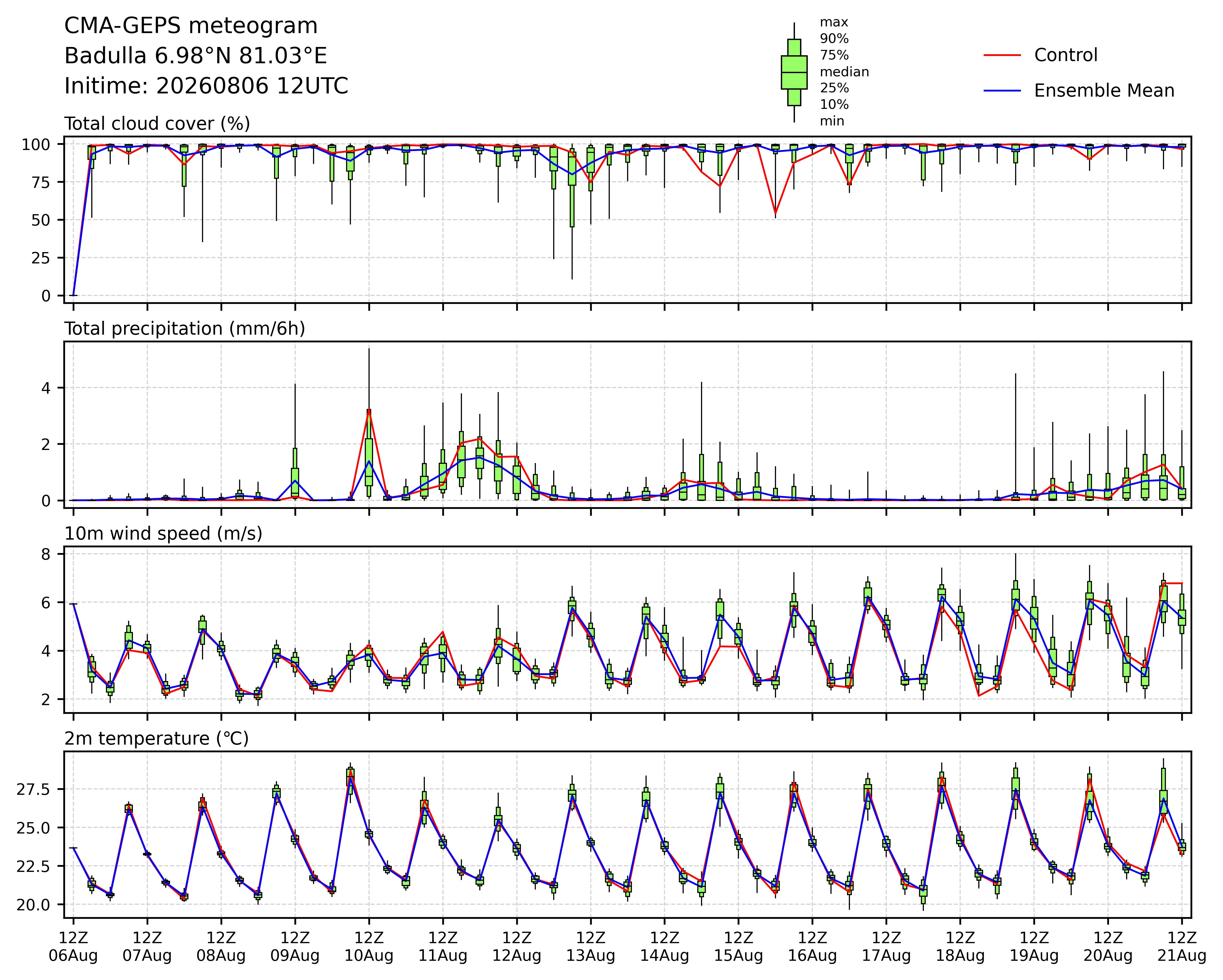1223x980 pixels.
Task: Click the blue Ensemble Mean legend line
Action: (x=1002, y=91)
